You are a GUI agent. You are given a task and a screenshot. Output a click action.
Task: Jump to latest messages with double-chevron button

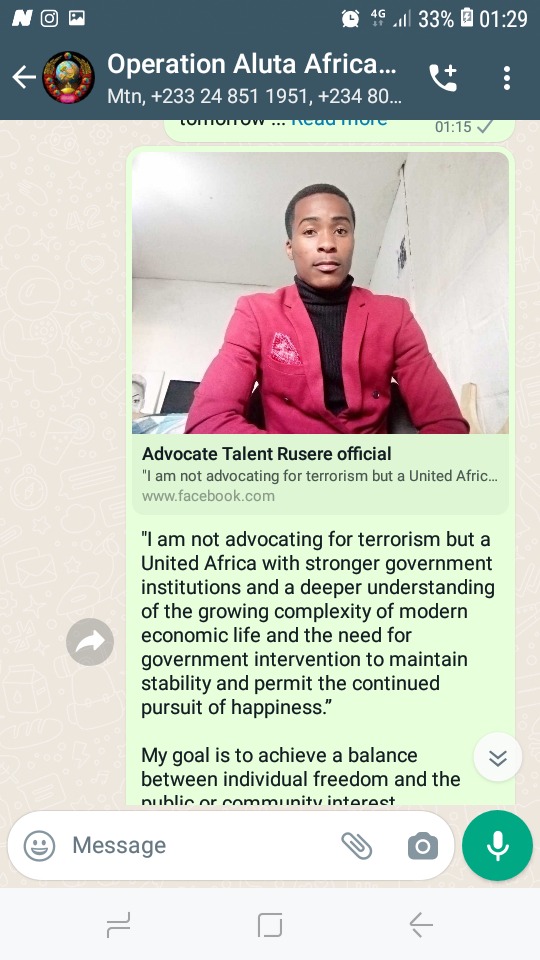coord(498,757)
